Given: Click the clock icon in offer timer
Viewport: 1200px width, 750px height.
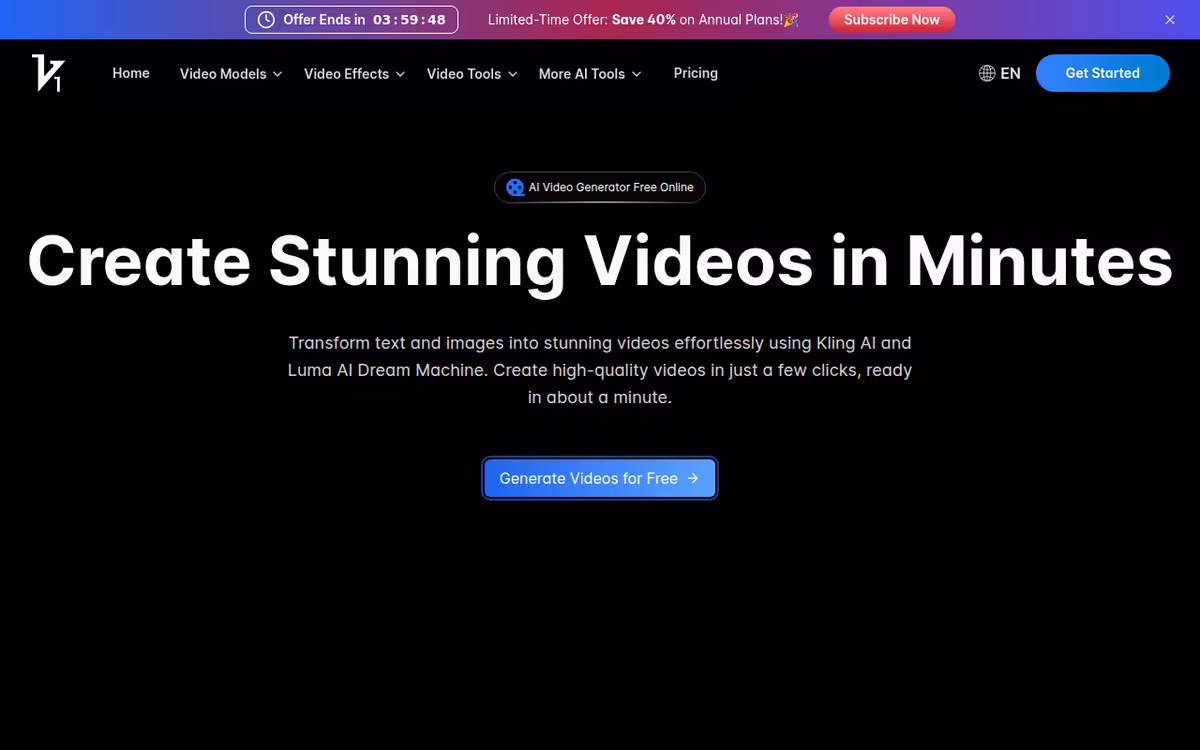Looking at the screenshot, I should point(266,20).
